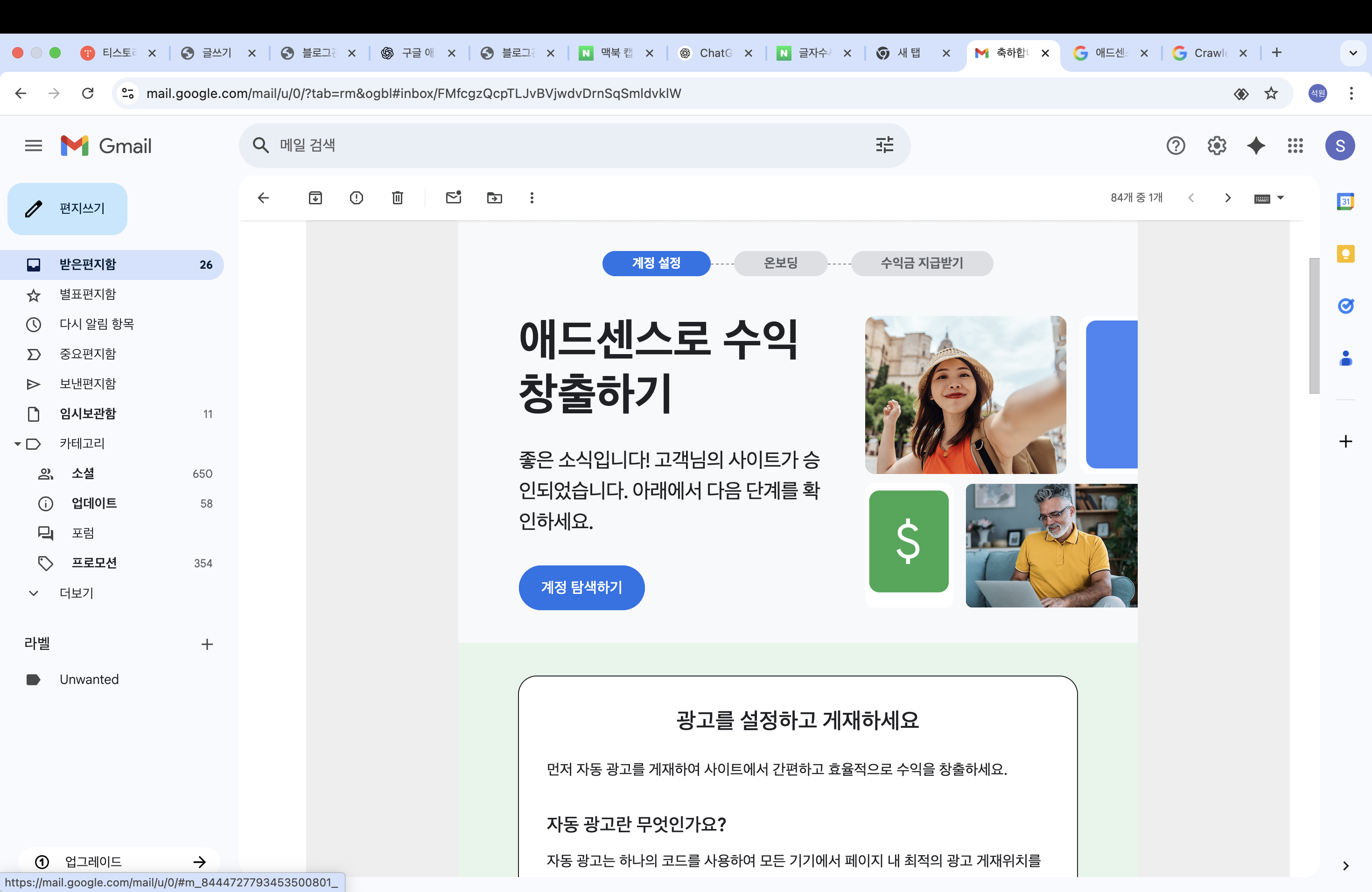Mark the email as unread
This screenshot has width=1372, height=892.
point(453,198)
